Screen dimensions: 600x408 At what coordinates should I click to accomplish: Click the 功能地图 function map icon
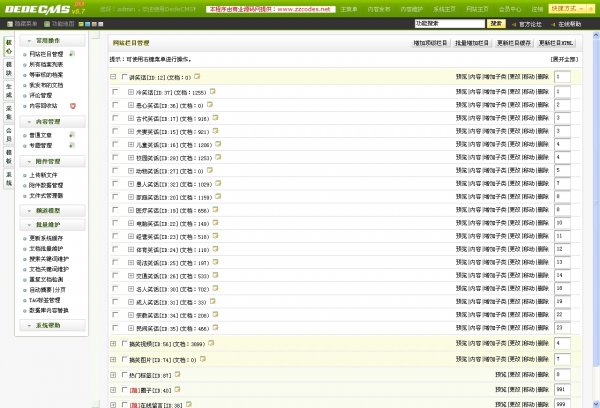pos(47,24)
